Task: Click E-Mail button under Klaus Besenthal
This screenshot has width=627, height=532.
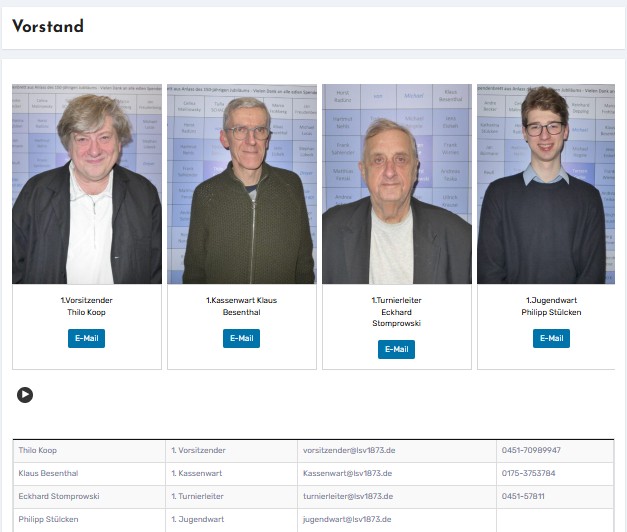Action: pos(241,338)
